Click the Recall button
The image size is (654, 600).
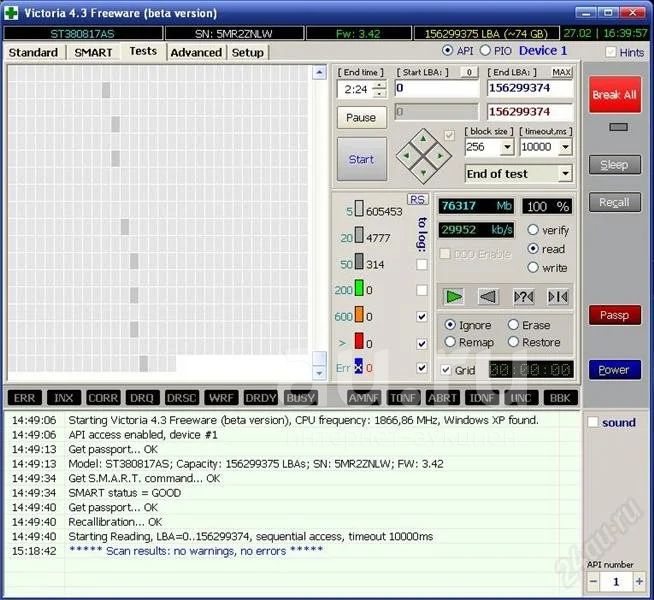tap(615, 202)
